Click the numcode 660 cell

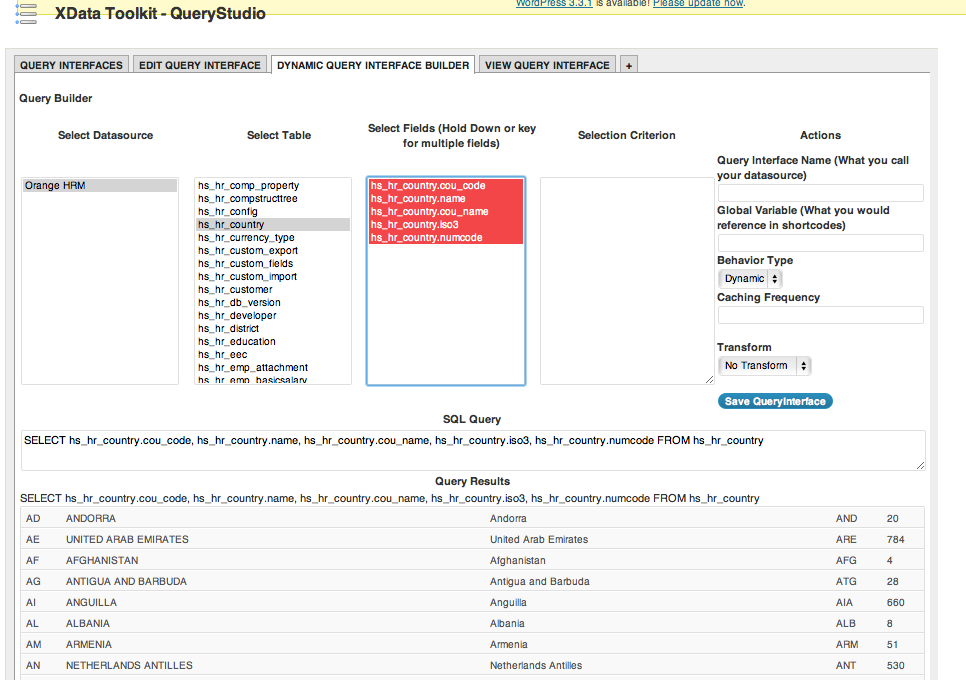(895, 602)
